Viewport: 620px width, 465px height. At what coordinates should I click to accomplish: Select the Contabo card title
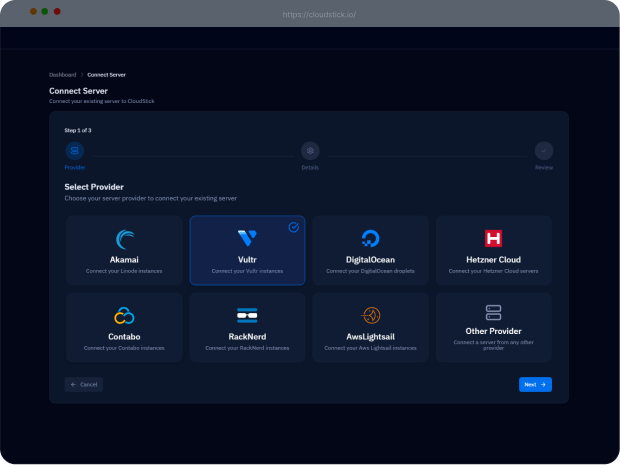click(x=124, y=337)
